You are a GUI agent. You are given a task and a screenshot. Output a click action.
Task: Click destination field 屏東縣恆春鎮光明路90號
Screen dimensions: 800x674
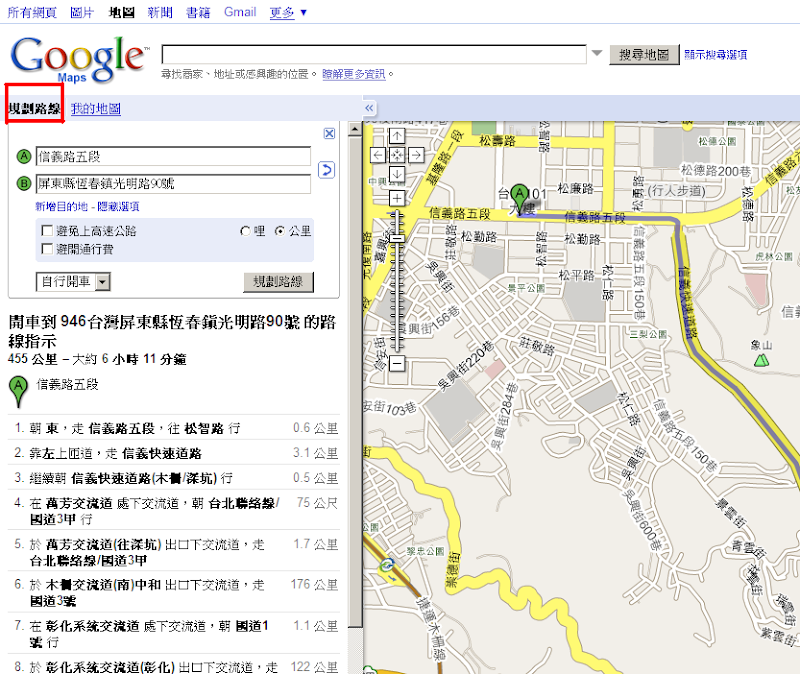(173, 184)
